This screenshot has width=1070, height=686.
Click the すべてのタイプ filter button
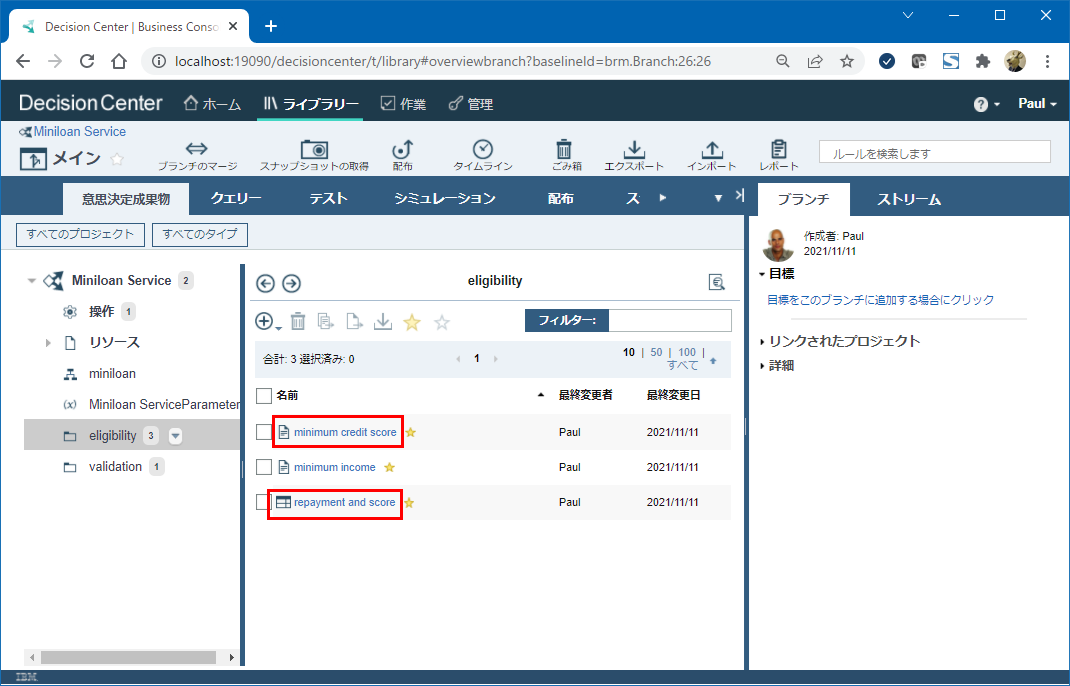point(200,235)
